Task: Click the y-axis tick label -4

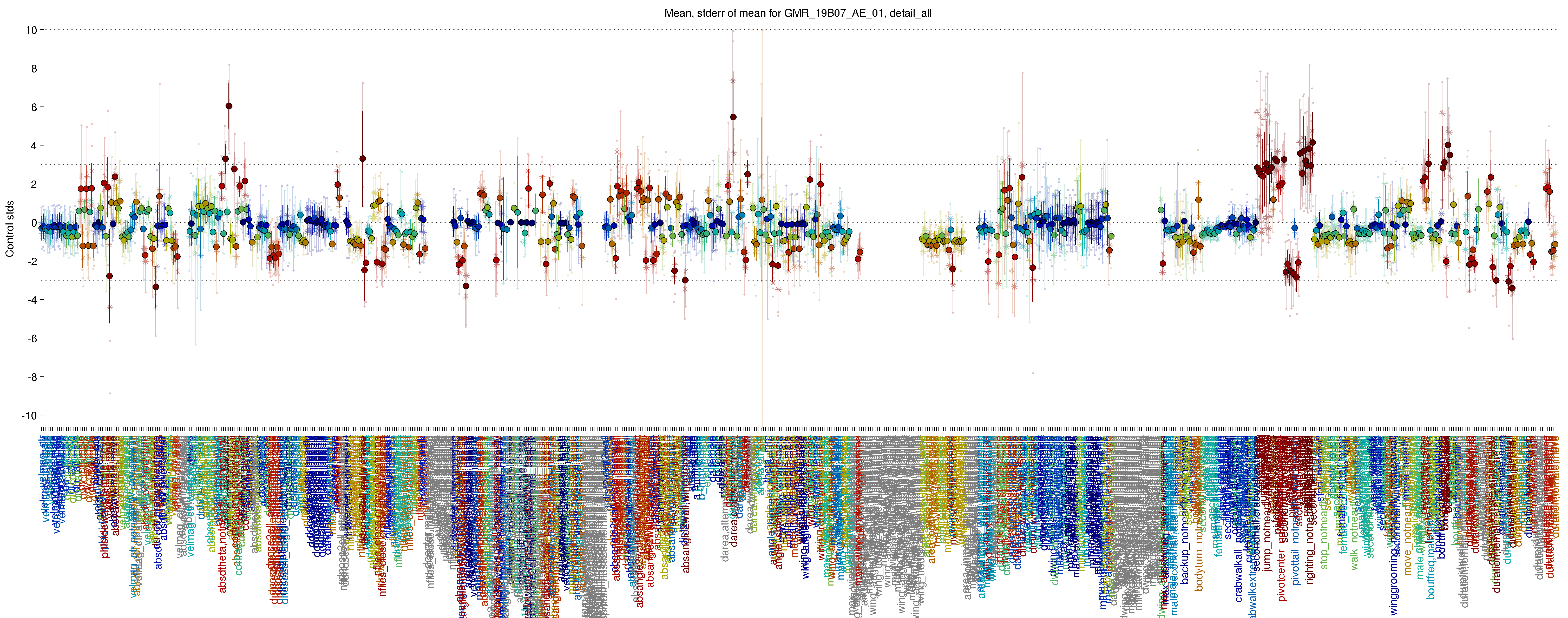Action: pyautogui.click(x=32, y=300)
